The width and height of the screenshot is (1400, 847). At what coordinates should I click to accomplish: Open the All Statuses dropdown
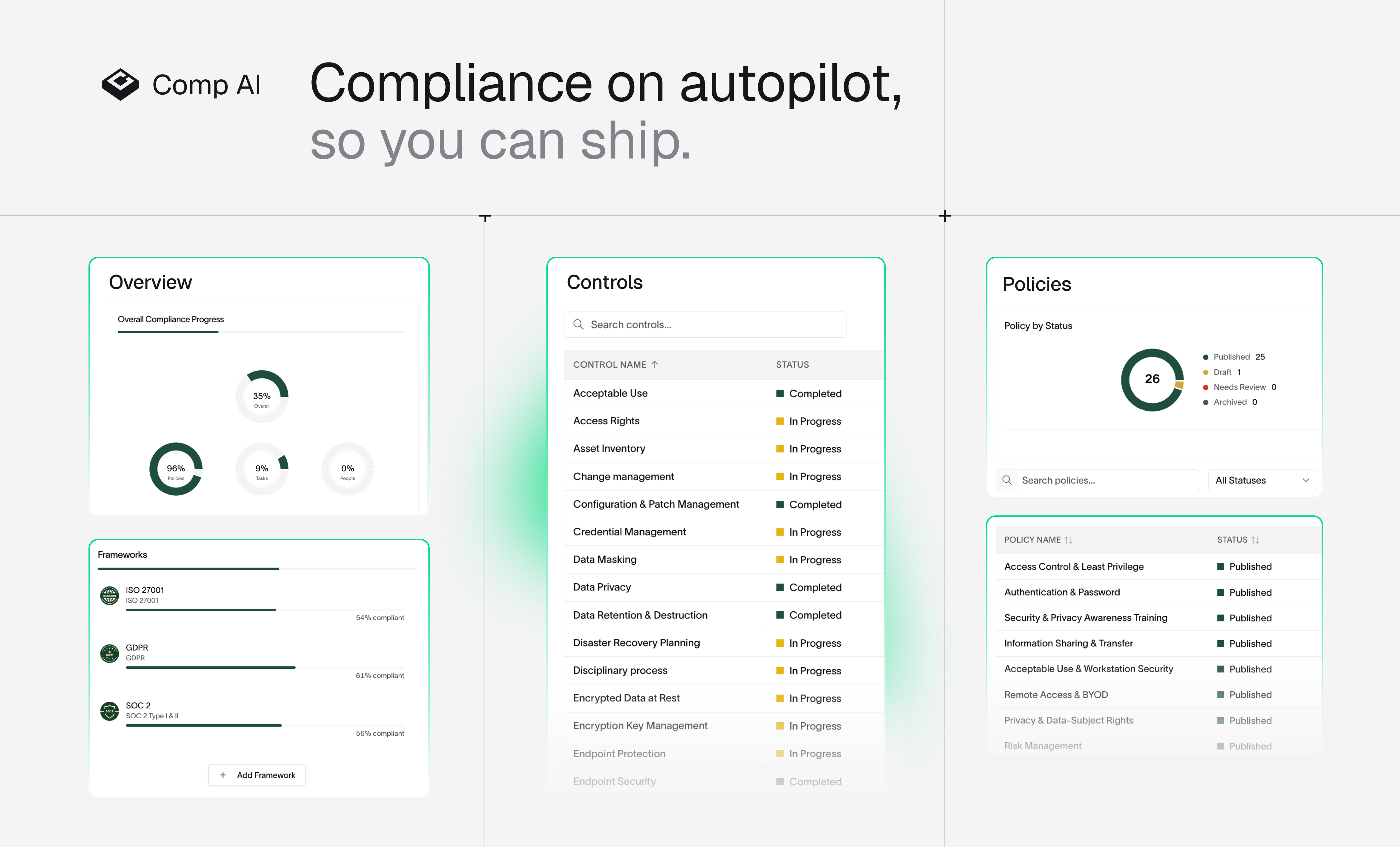1262,480
